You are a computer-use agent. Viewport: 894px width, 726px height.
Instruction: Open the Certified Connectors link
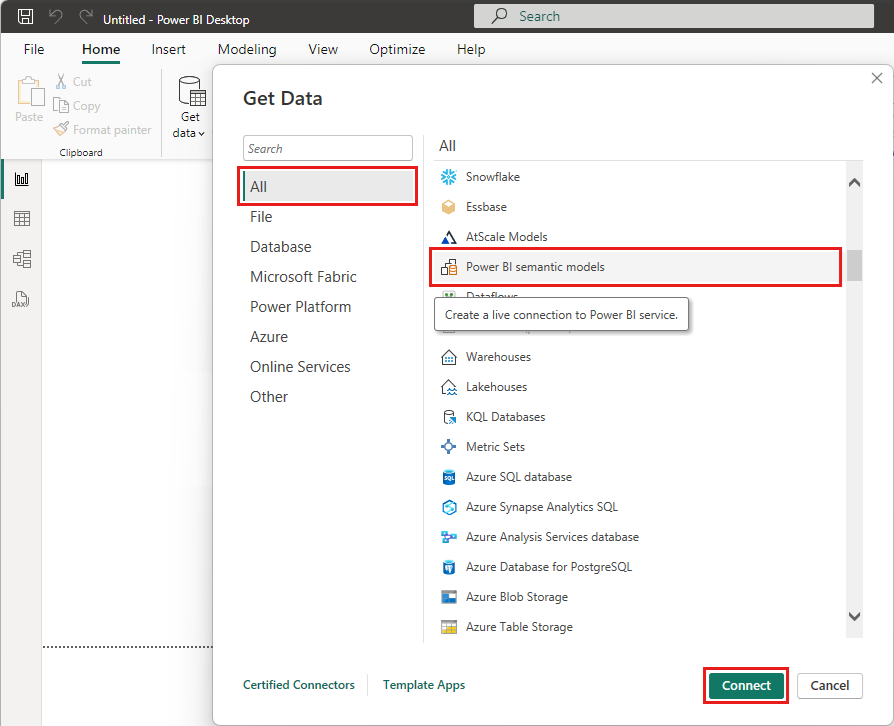[299, 685]
